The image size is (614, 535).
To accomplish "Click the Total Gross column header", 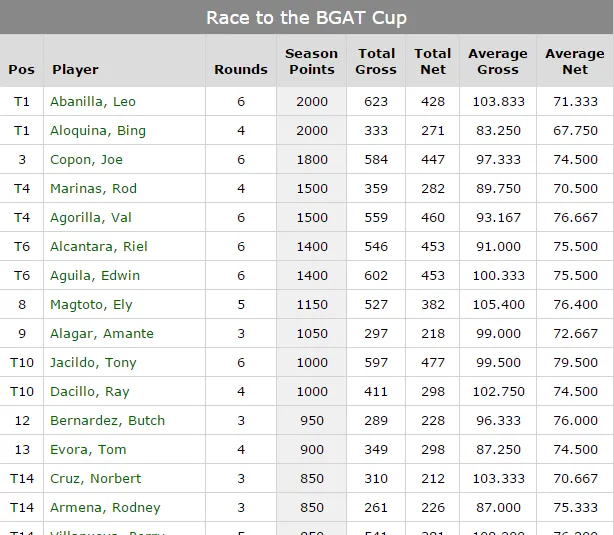I will click(376, 61).
